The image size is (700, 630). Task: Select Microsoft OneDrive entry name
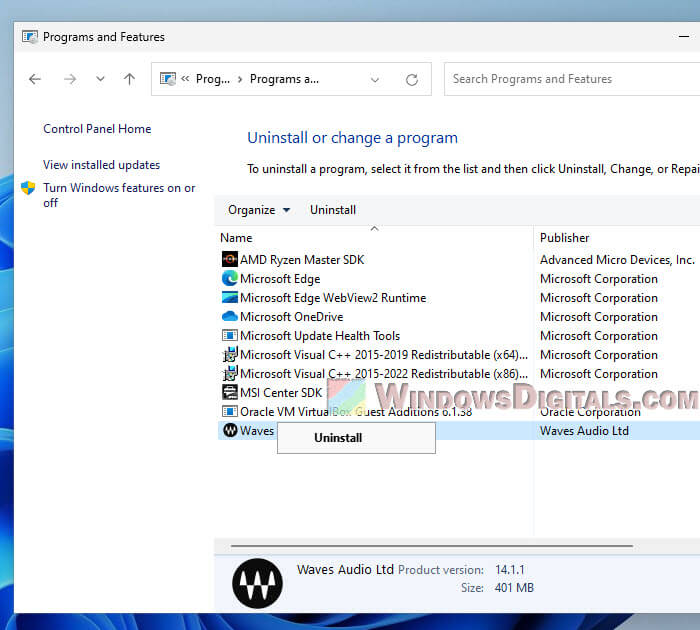(292, 317)
